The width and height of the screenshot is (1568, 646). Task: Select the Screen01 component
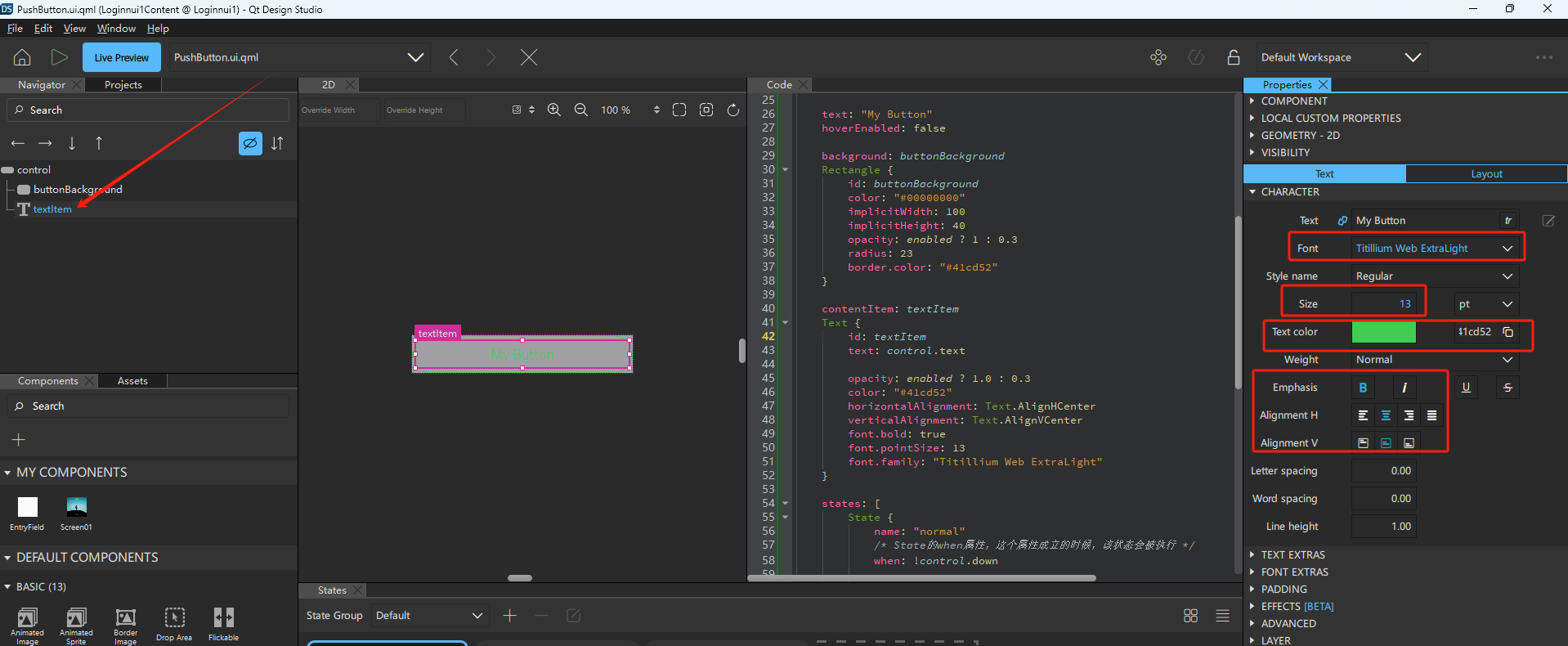point(76,514)
